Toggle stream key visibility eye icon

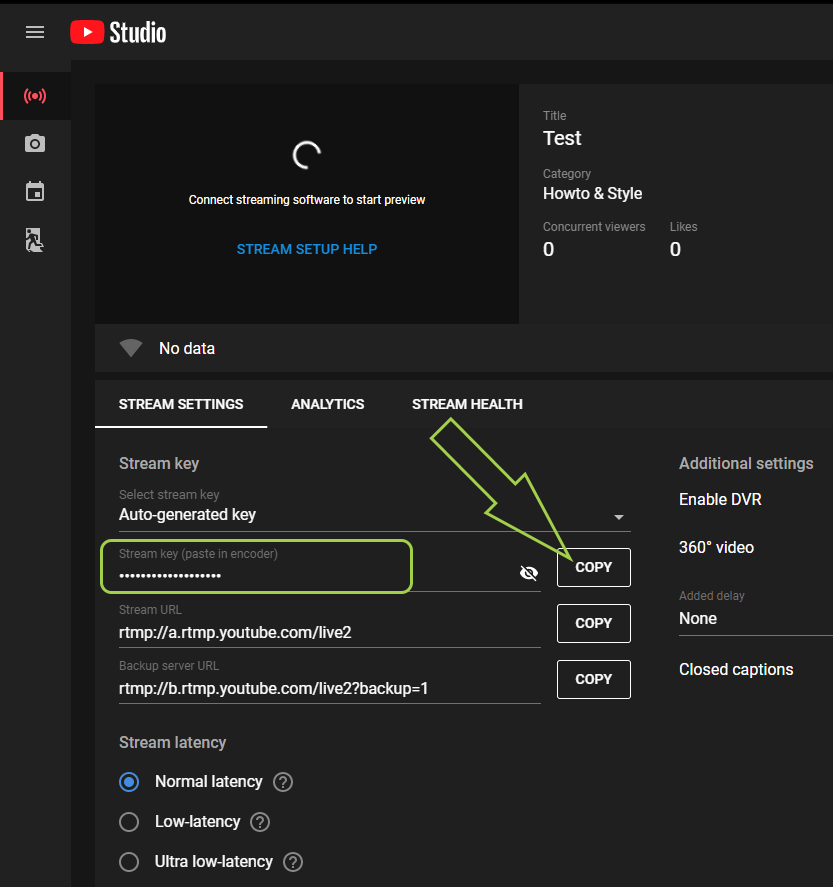point(529,572)
